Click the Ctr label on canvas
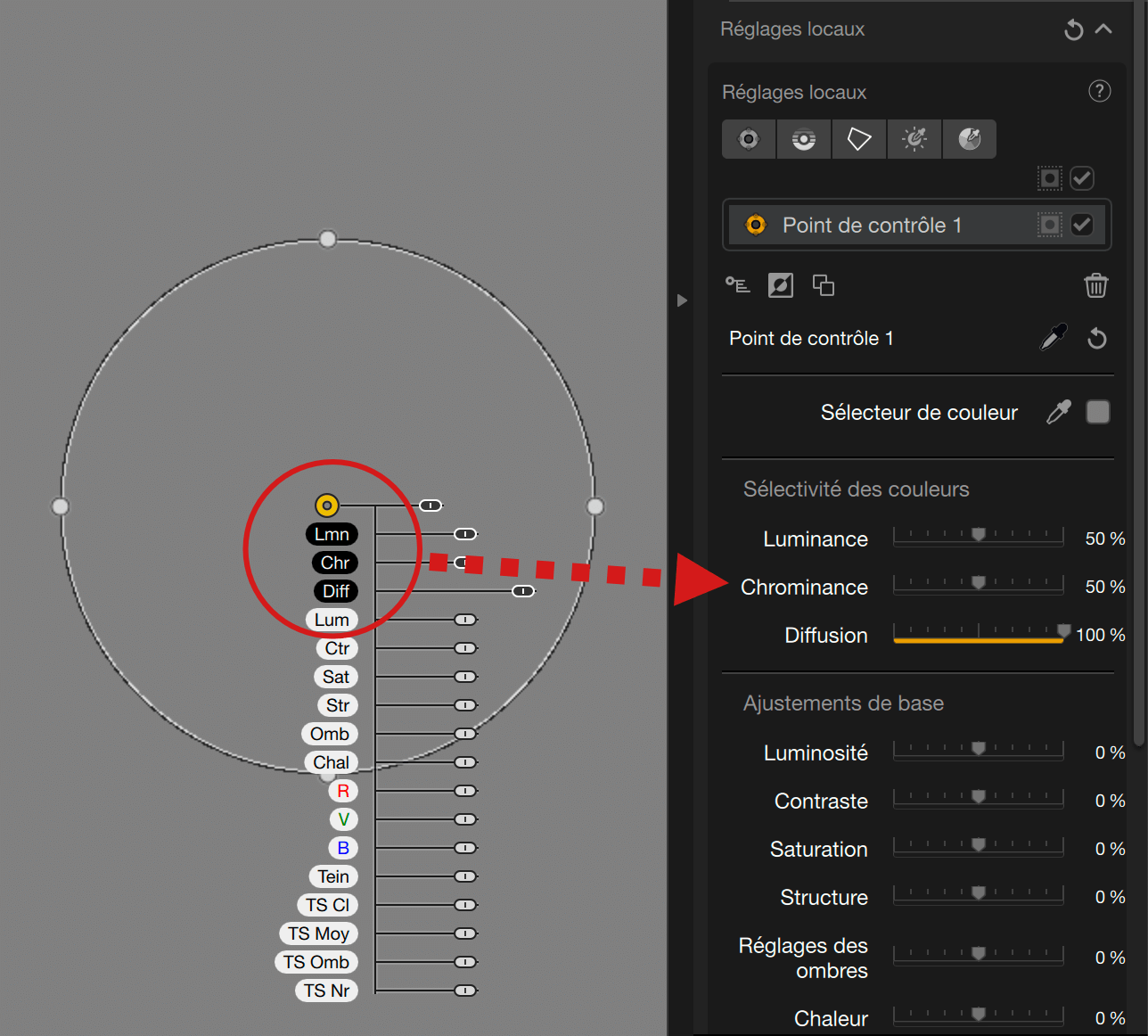The image size is (1148, 1036). pyautogui.click(x=337, y=648)
